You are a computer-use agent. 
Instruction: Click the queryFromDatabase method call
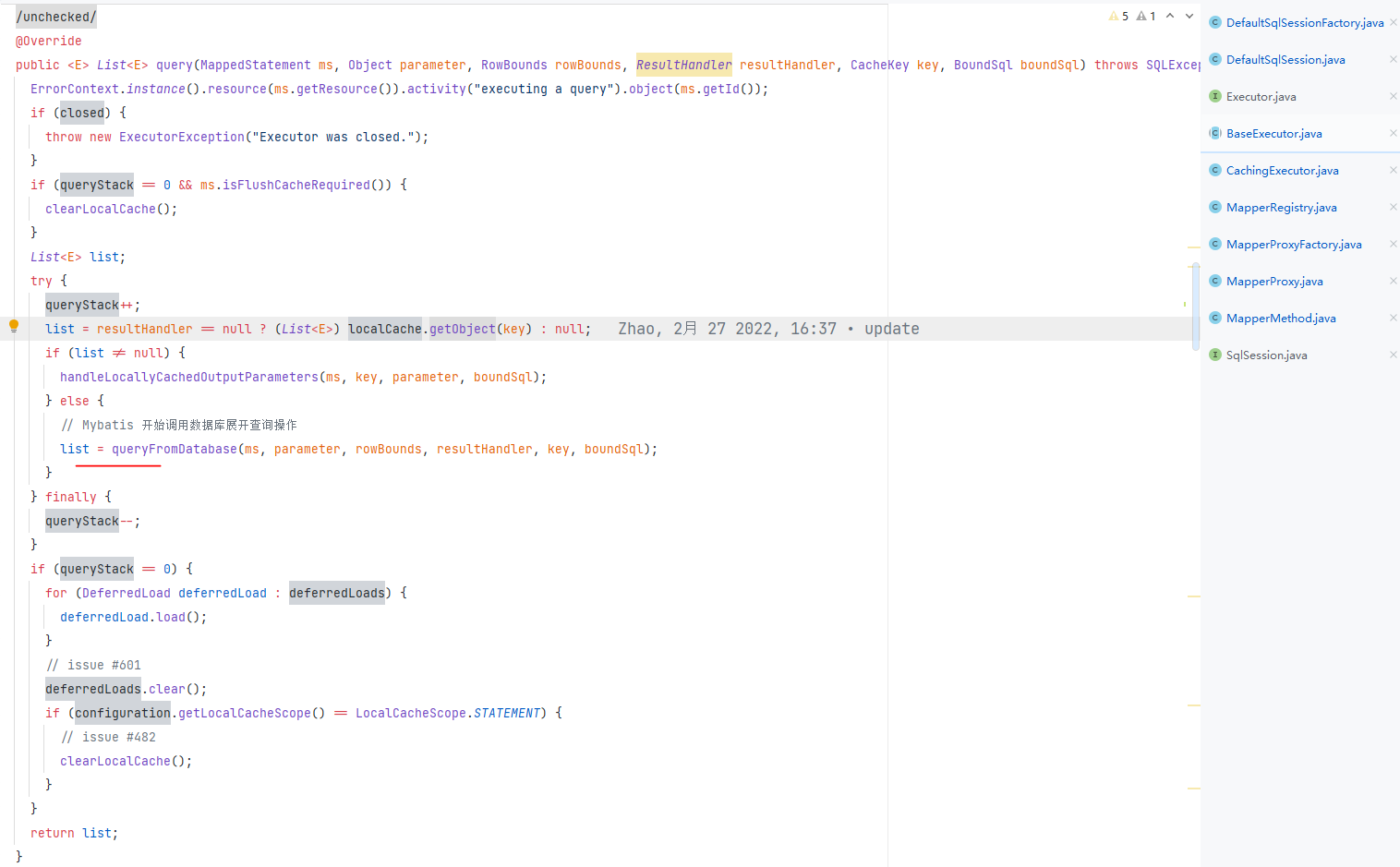[x=175, y=449]
